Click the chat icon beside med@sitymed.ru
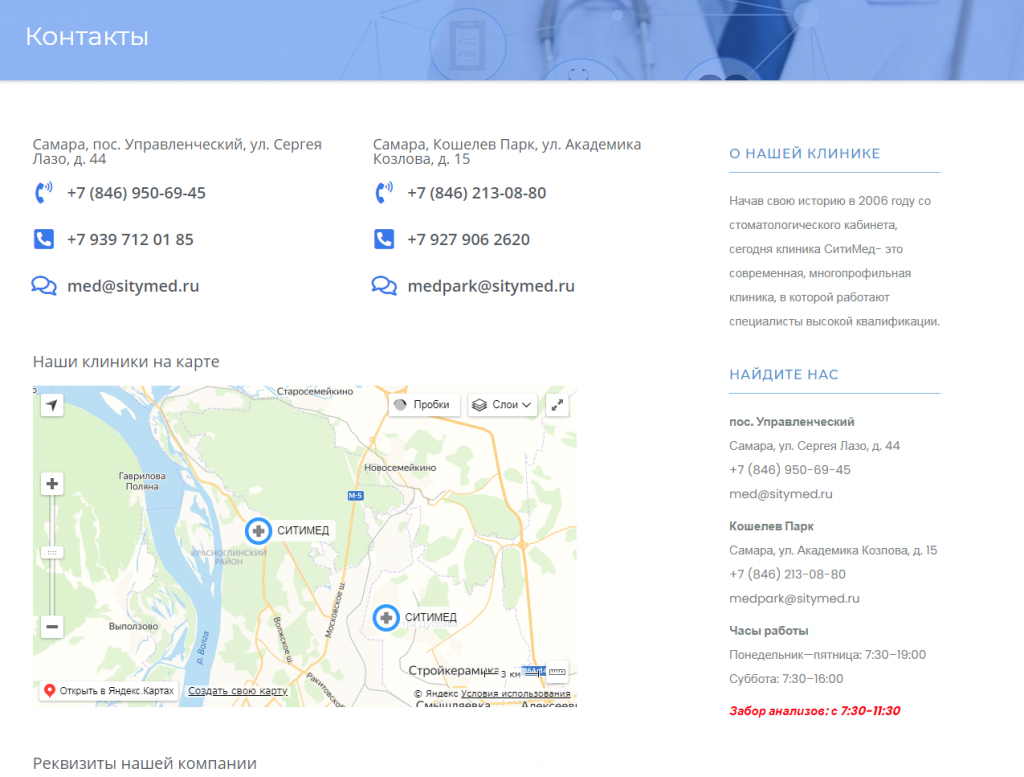This screenshot has height=777, width=1024. pos(44,286)
